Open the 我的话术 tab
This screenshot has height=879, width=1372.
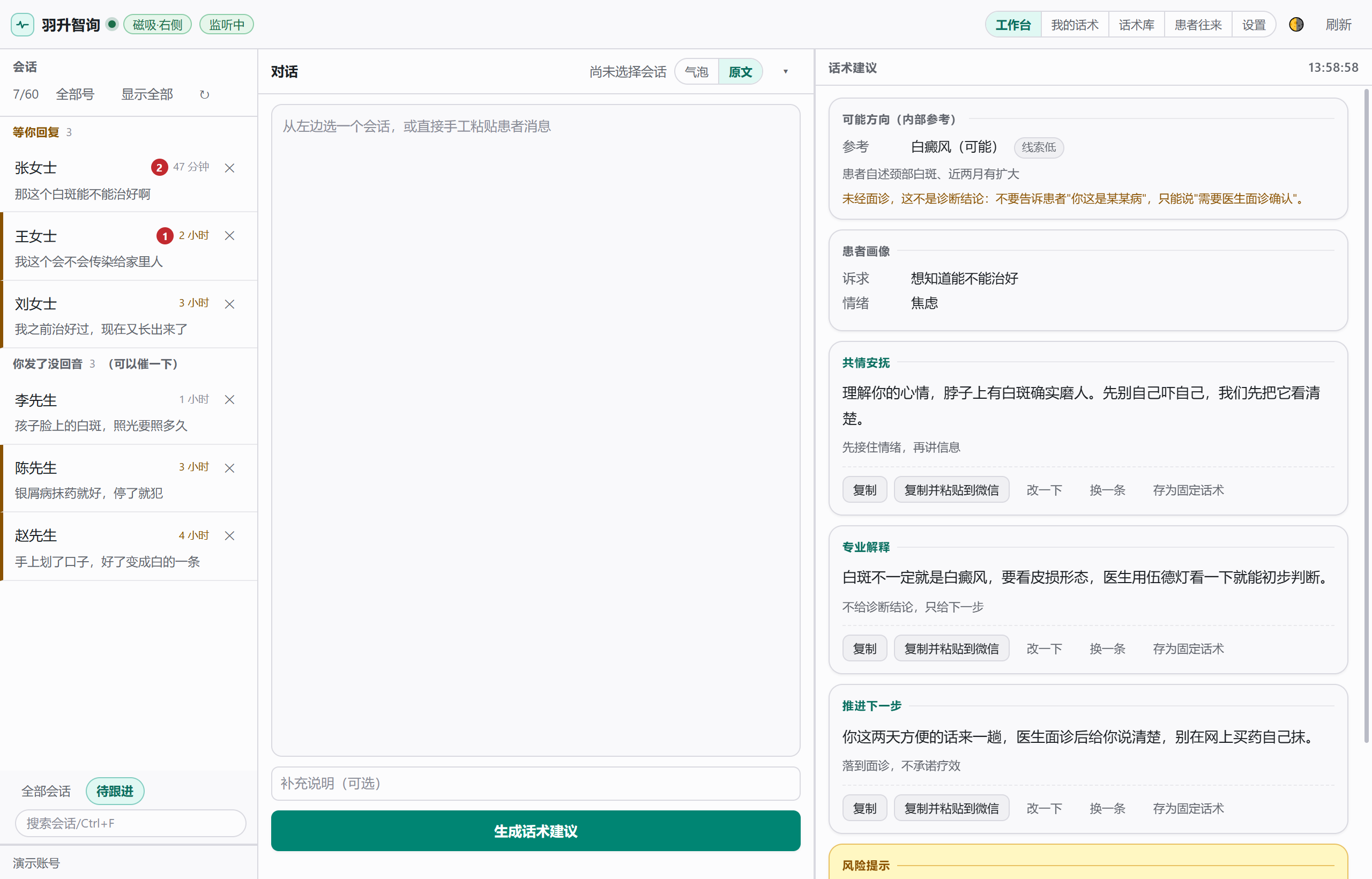tap(1075, 25)
